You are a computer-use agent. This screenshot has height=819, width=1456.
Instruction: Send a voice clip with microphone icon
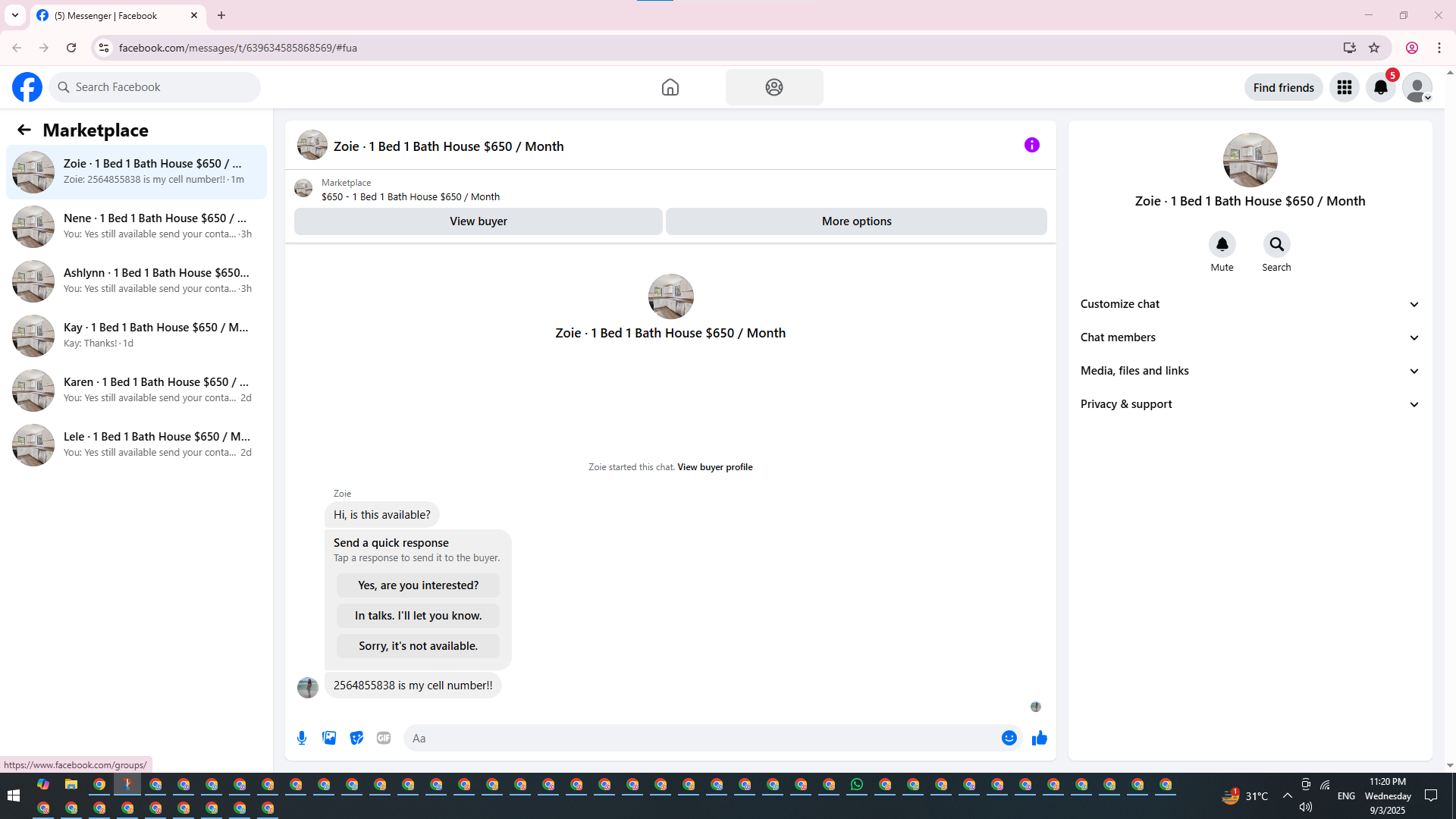point(302,738)
